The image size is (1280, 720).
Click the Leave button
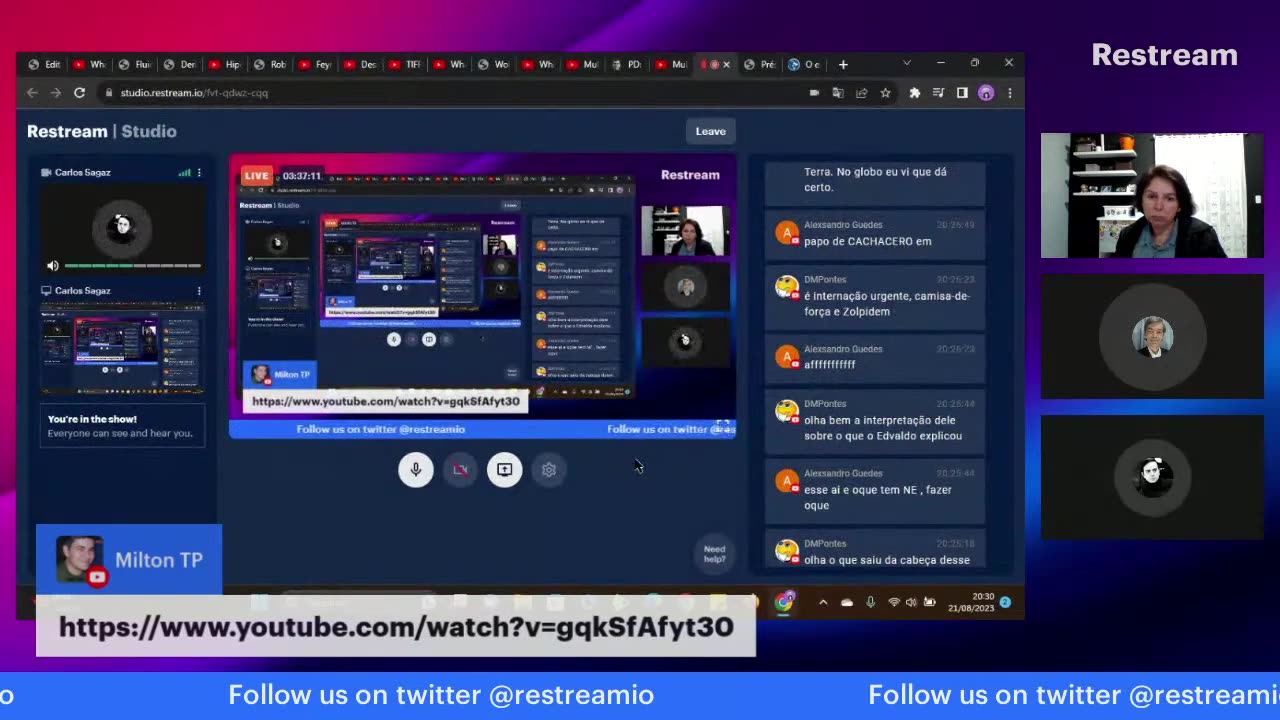pos(711,131)
